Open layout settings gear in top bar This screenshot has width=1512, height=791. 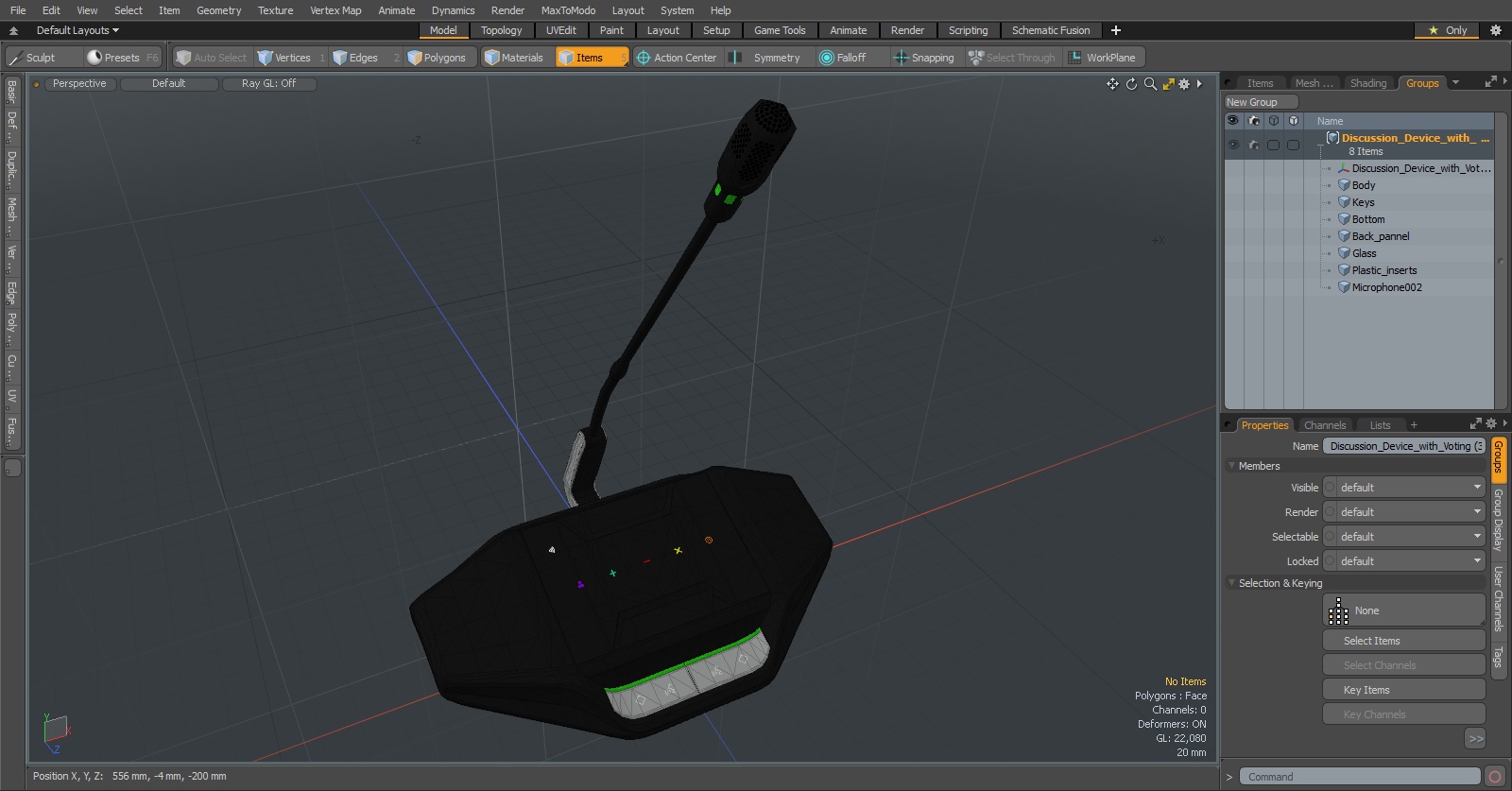pos(1496,30)
